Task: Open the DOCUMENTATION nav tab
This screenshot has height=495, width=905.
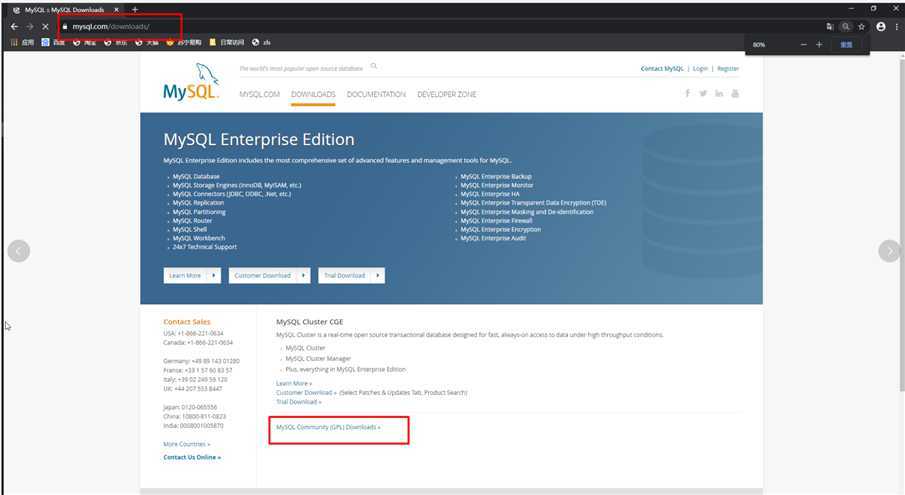Action: (376, 94)
